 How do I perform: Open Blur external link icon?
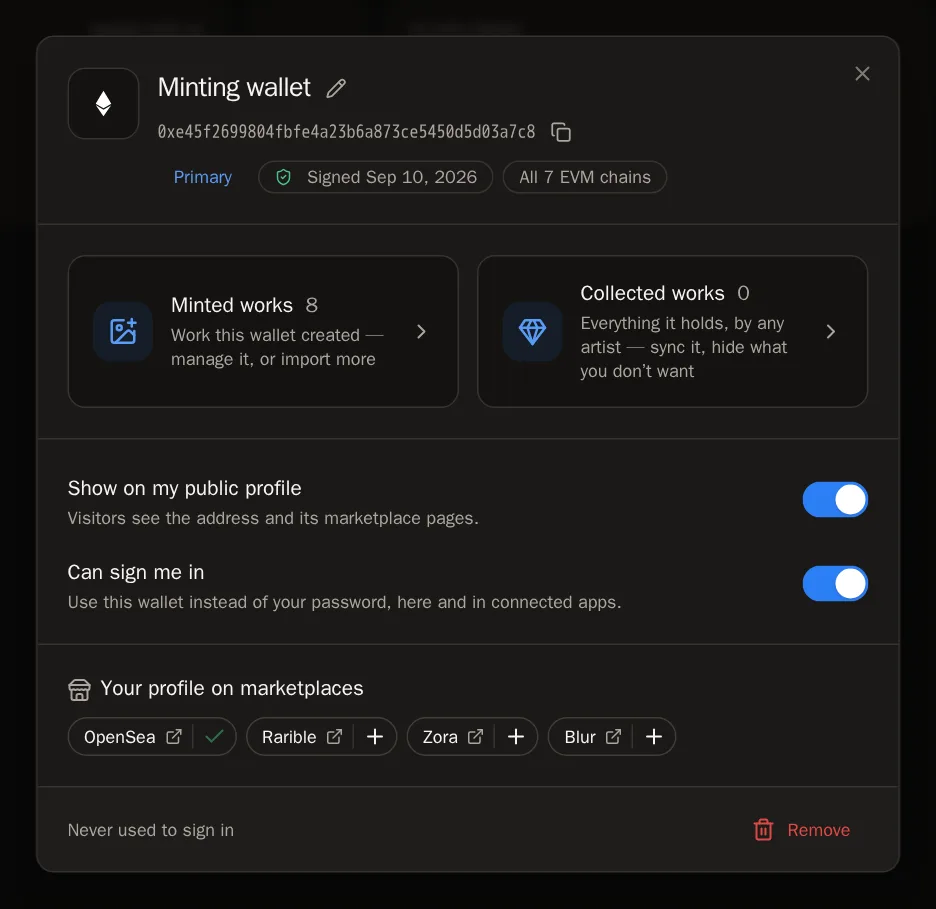coord(613,737)
